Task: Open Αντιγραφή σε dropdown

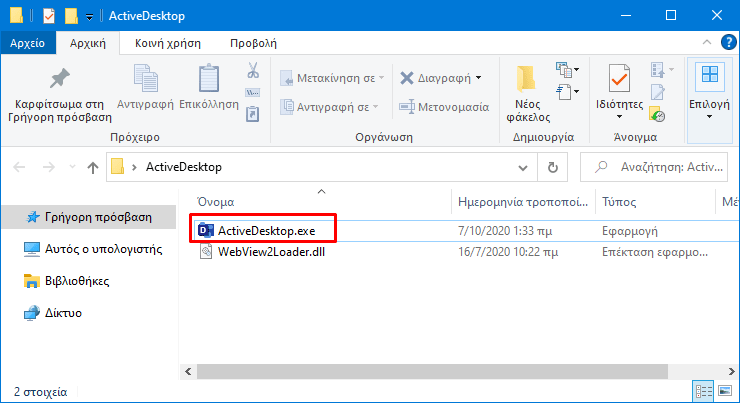Action: pos(329,107)
